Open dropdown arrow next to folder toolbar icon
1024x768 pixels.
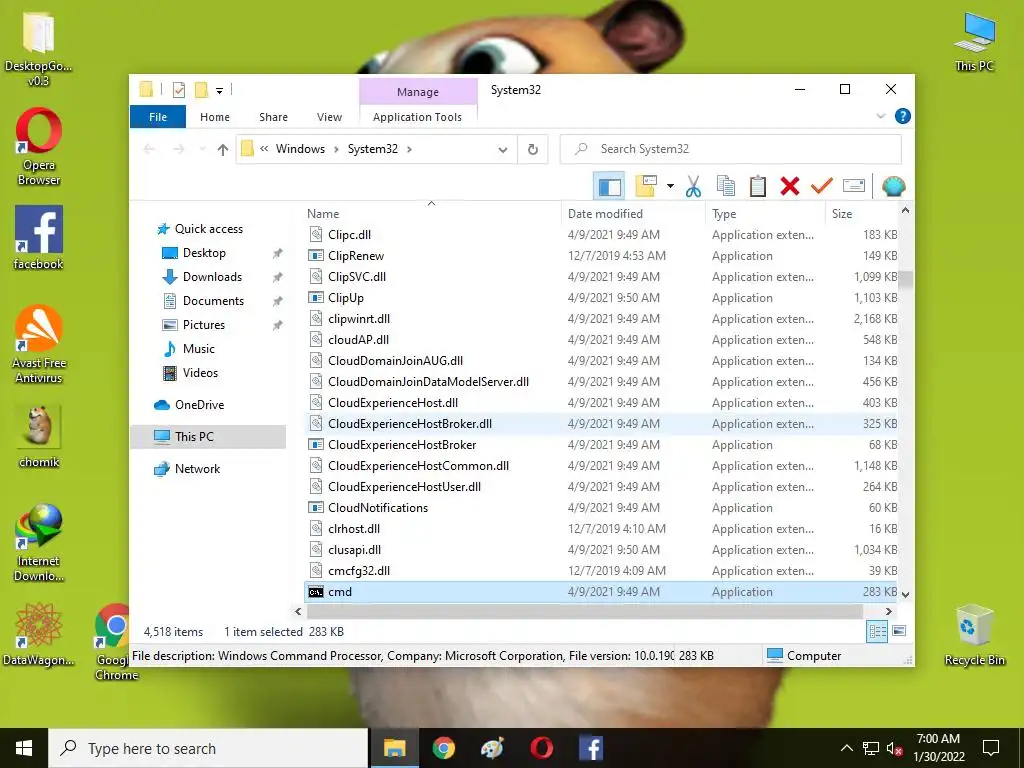coord(670,186)
